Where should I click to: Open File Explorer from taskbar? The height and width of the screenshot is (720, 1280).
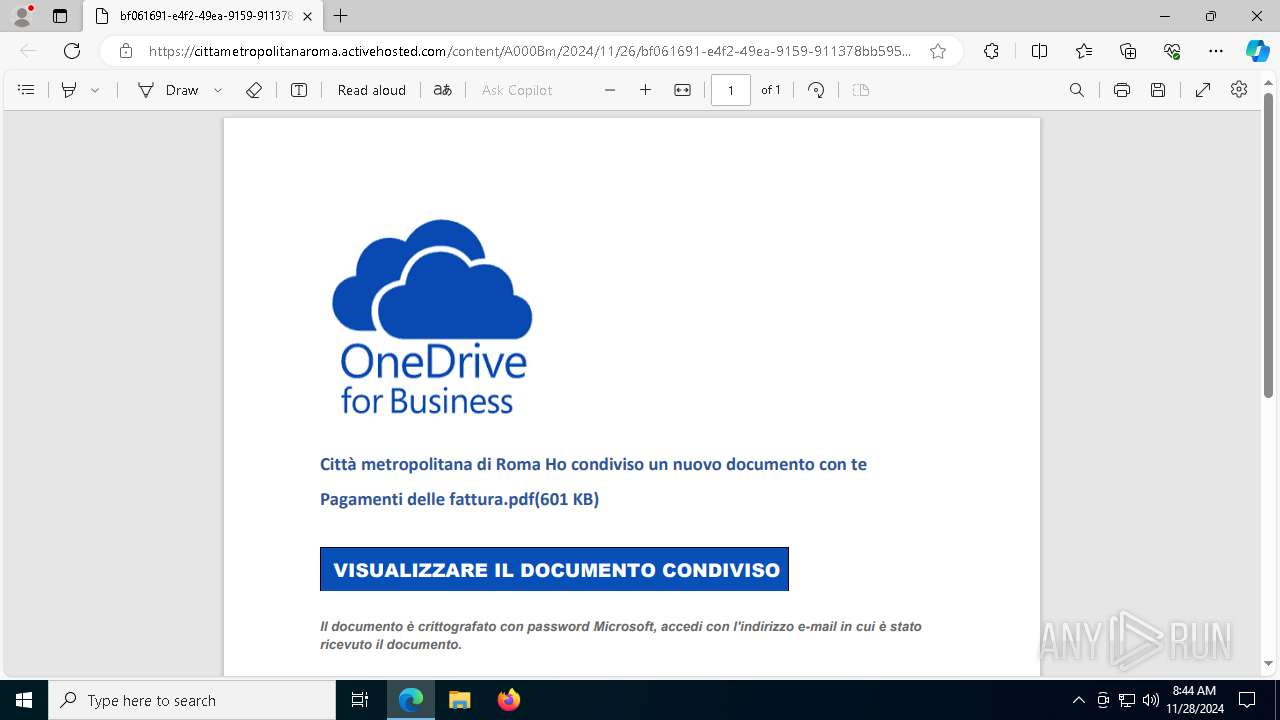point(459,700)
